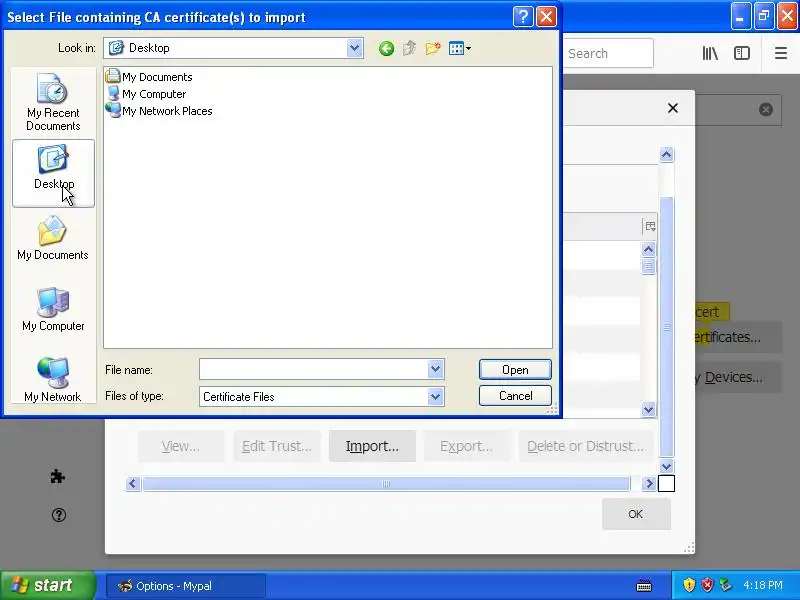
Task: Clear the options search field
Action: click(765, 109)
